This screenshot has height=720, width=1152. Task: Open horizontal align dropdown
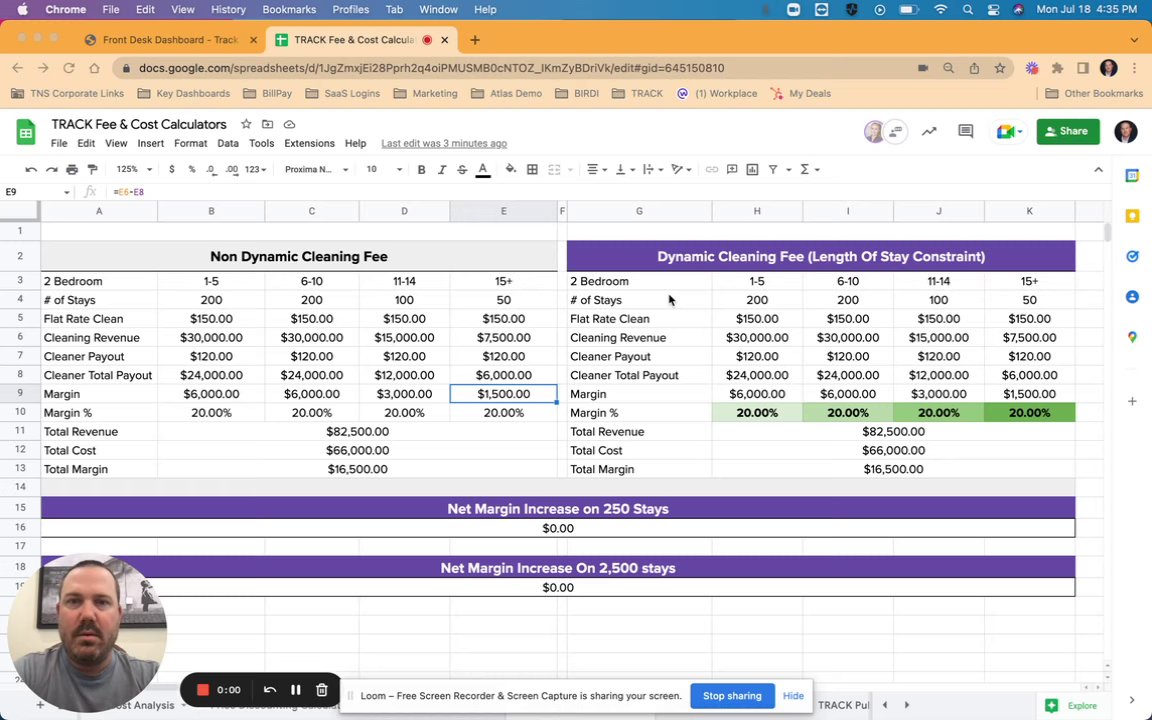coord(597,170)
